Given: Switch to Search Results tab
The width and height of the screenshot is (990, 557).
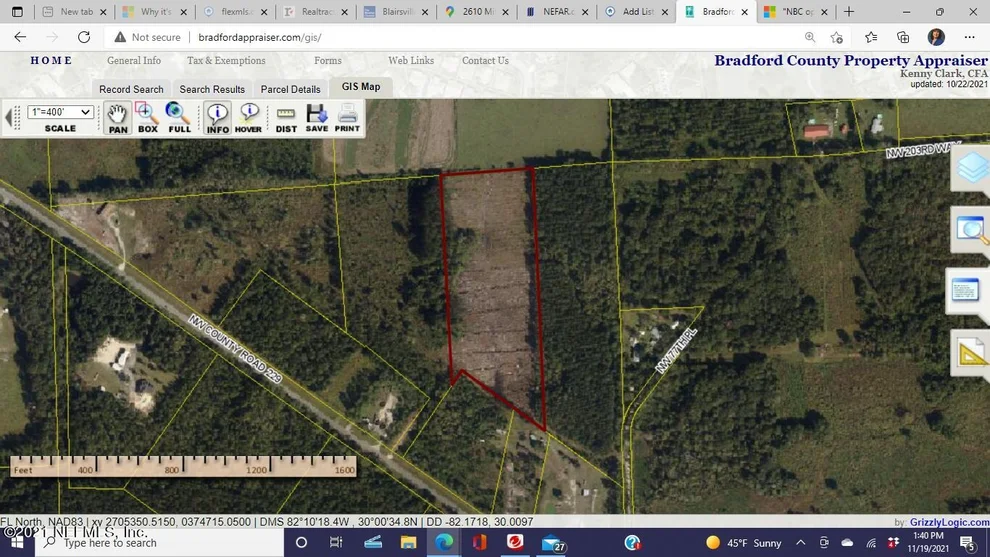Looking at the screenshot, I should (x=212, y=89).
